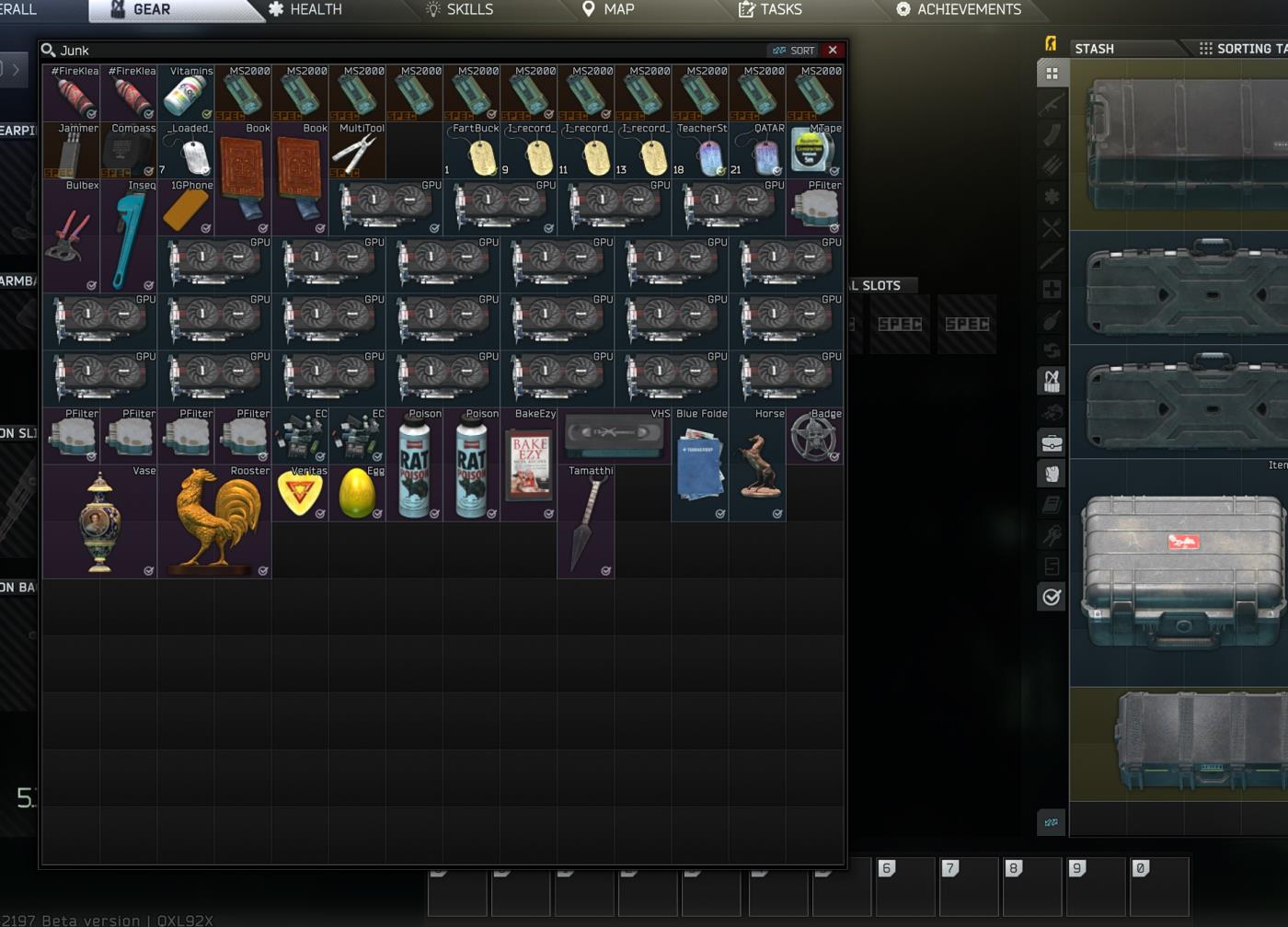Select the 1GPhone item
Viewport: 1288px width, 927px height.
pyautogui.click(x=186, y=207)
